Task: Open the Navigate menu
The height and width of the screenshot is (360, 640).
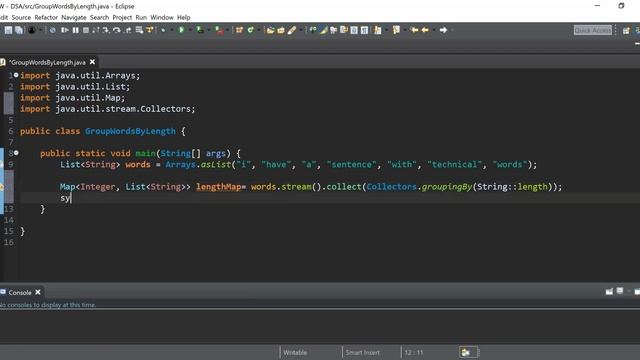Action: point(74,18)
